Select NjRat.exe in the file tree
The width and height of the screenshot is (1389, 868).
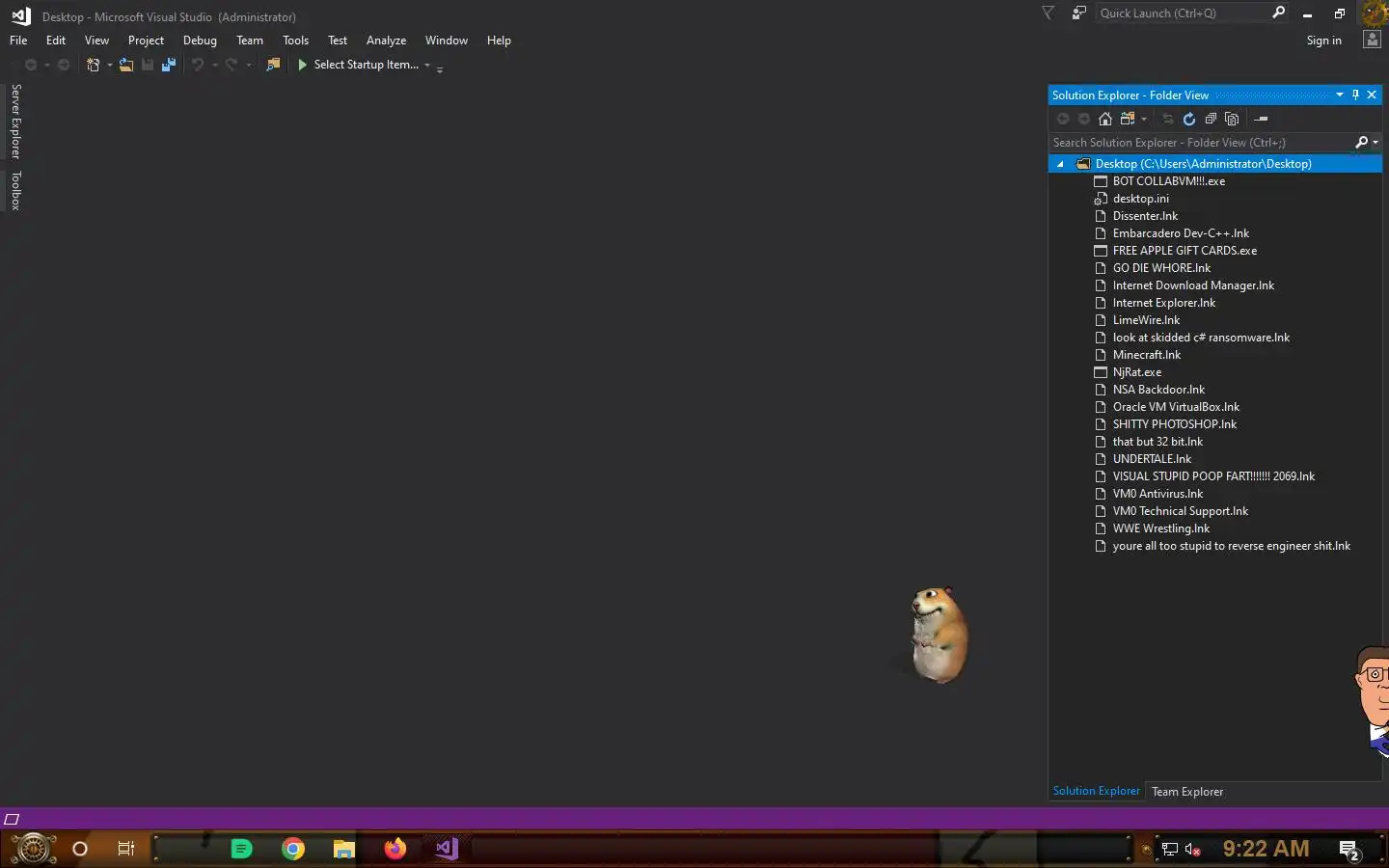pos(1136,372)
